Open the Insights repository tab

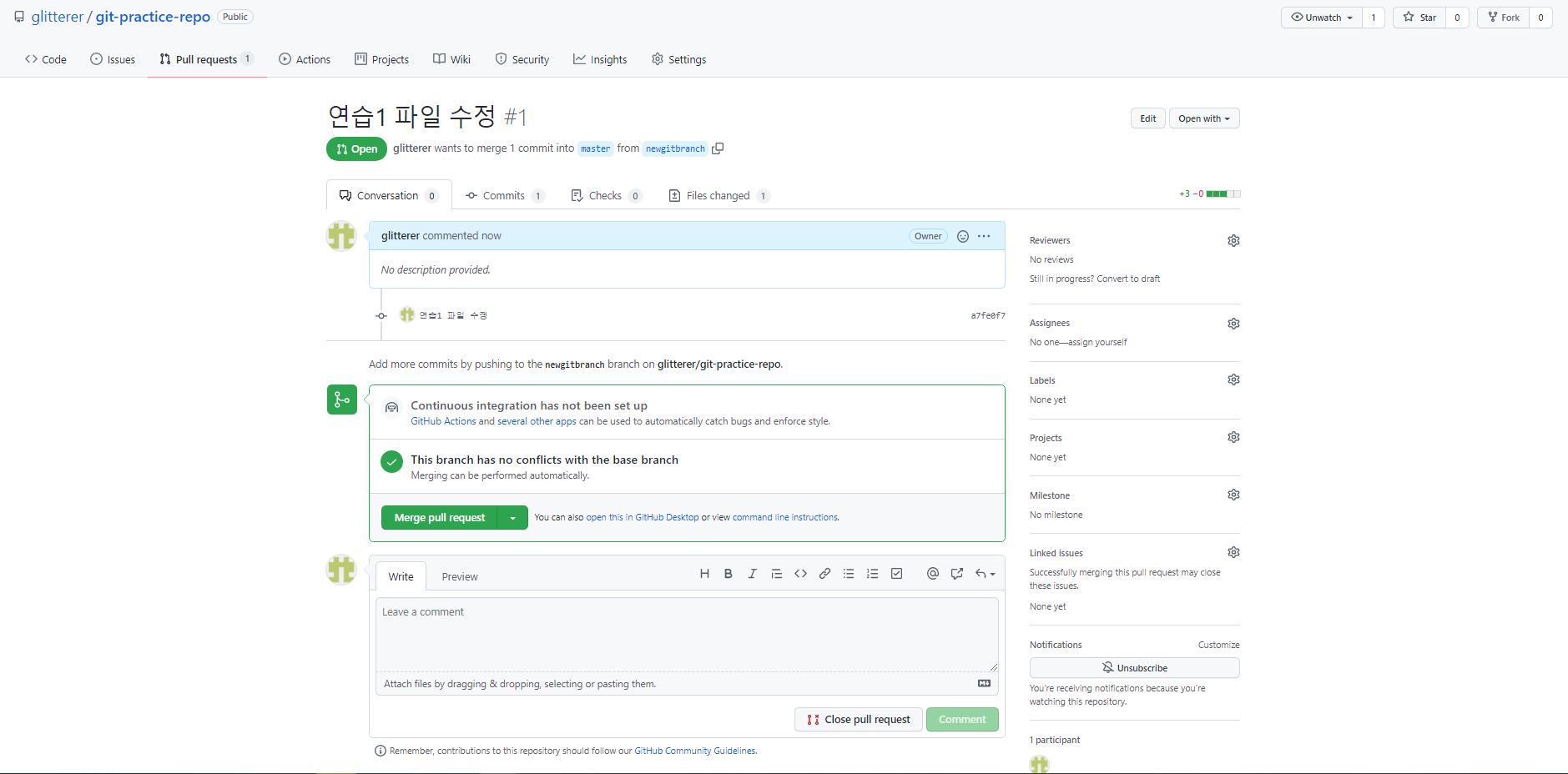pyautogui.click(x=600, y=59)
